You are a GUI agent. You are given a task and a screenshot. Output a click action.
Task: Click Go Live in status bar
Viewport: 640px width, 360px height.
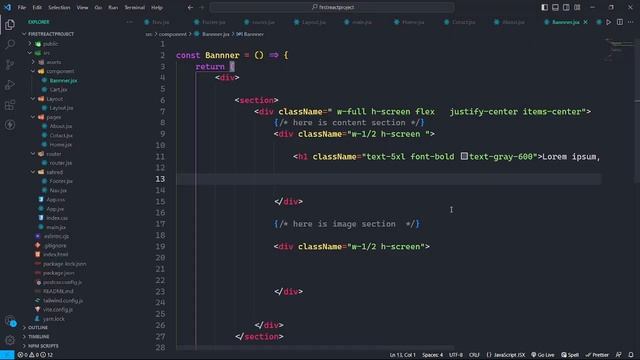(x=543, y=355)
